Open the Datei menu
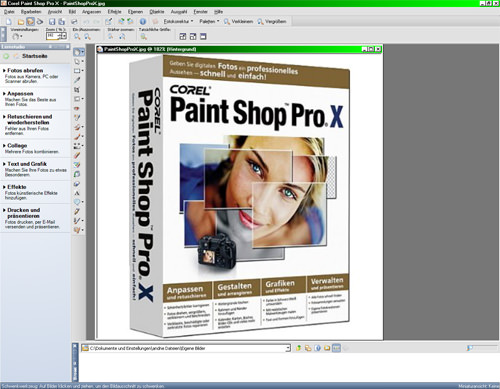The image size is (500, 389). 9,12
